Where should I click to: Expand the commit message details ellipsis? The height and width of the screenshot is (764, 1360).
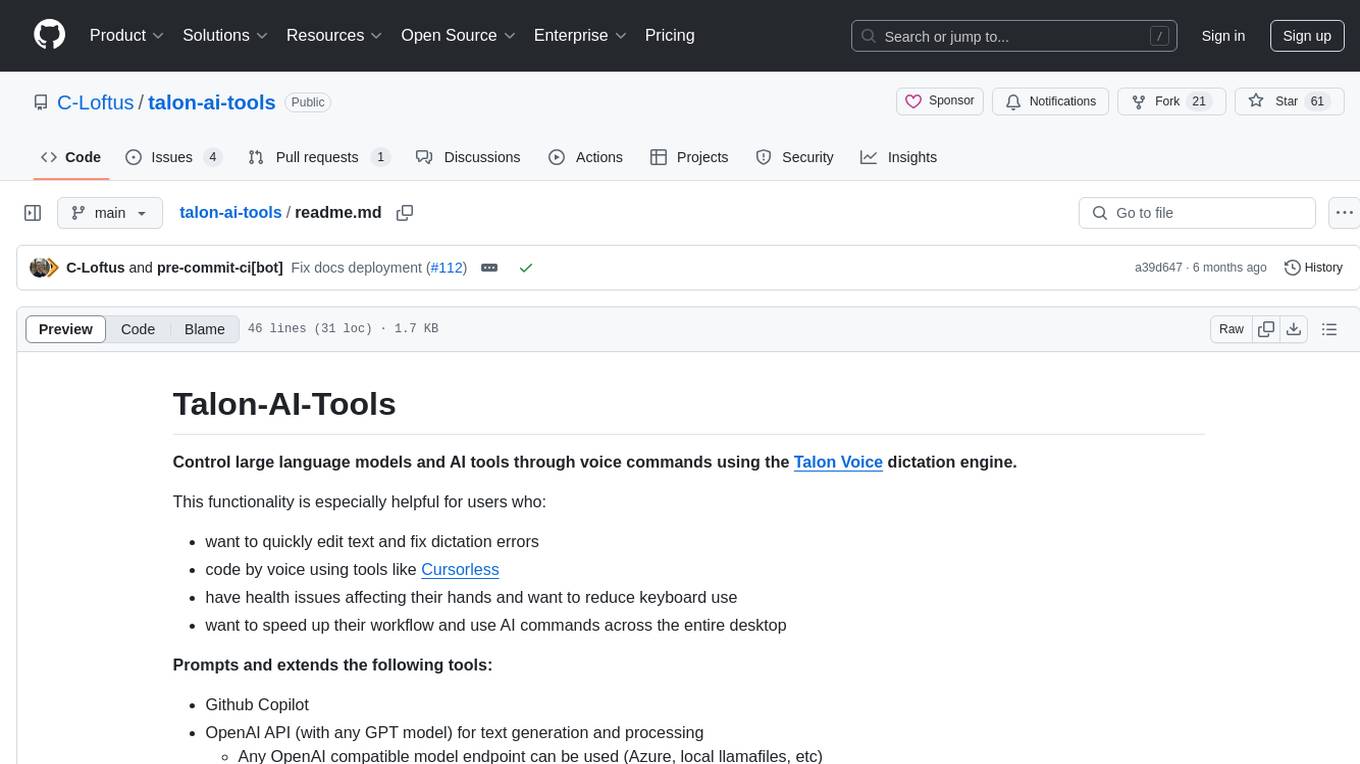pyautogui.click(x=489, y=268)
